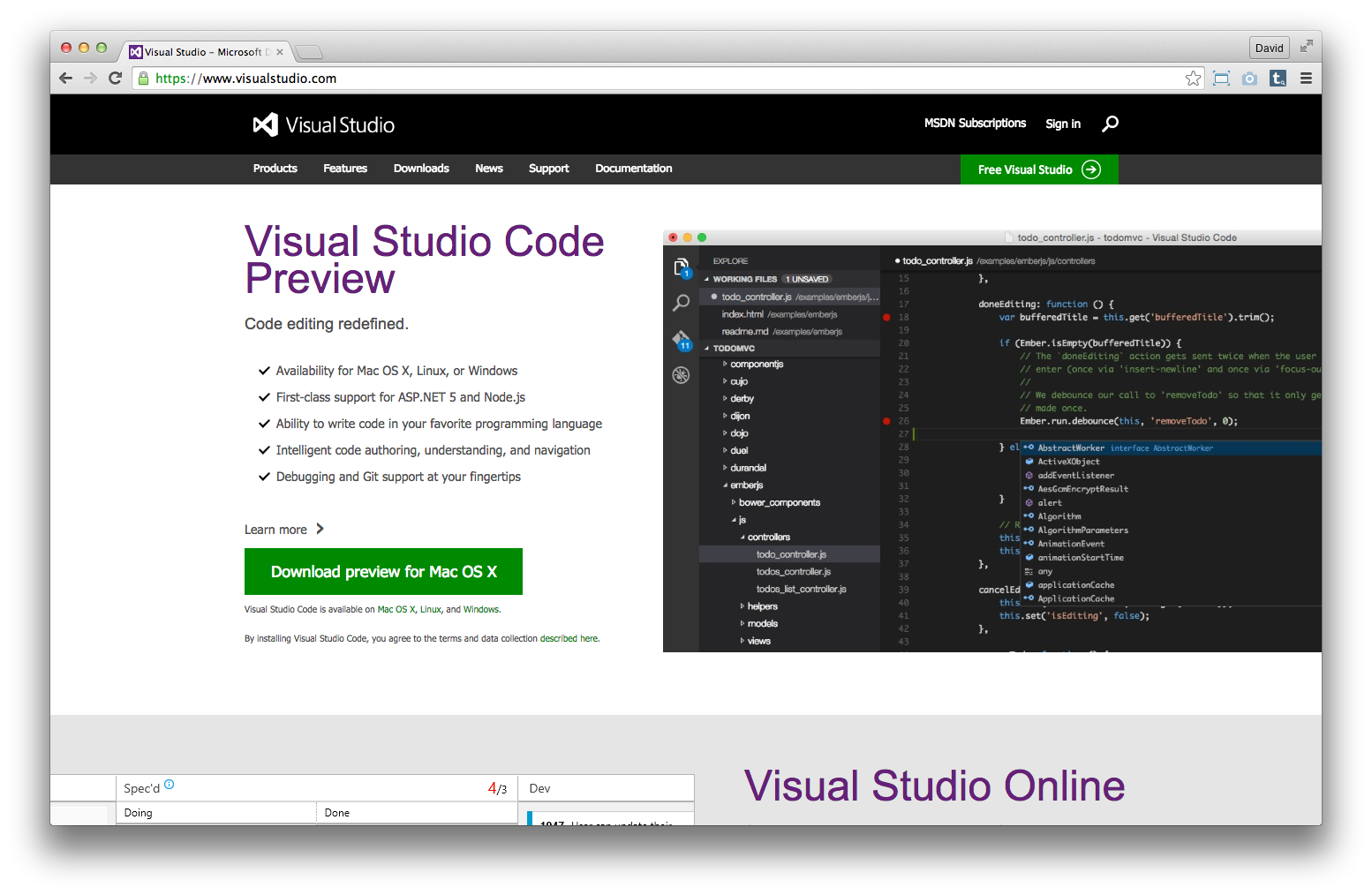Click the arrow circle on Free Visual Studio
1372x895 pixels.
point(1091,169)
